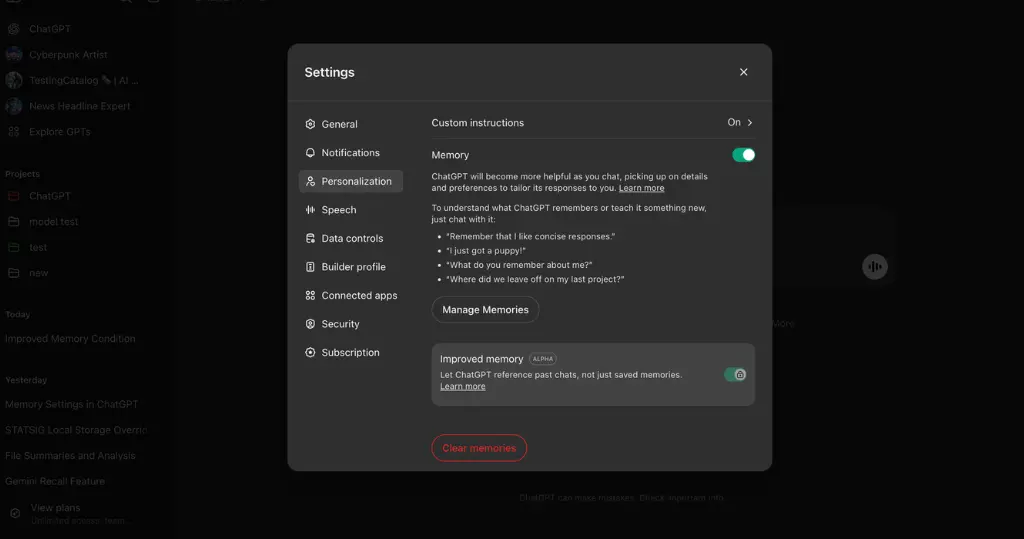Click "What do you remember about me?" example
The width and height of the screenshot is (1024, 539).
tap(519, 265)
